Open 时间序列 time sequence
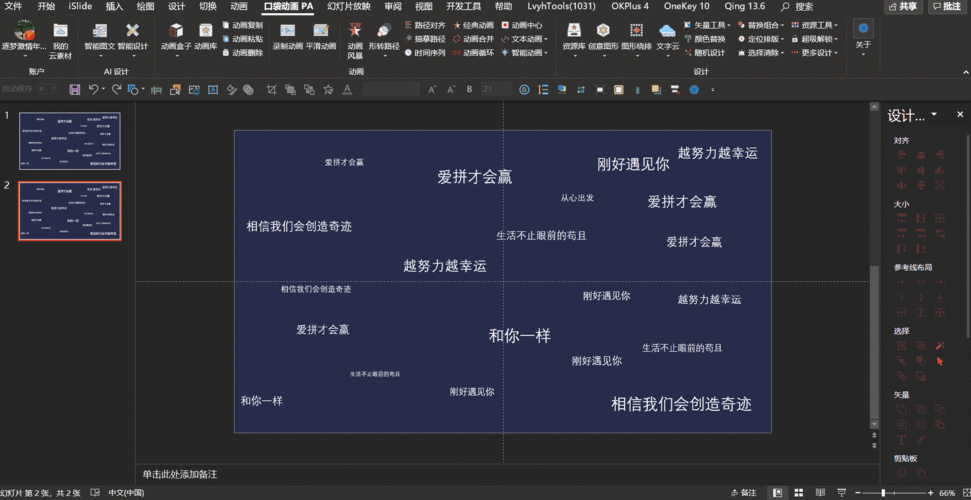 point(425,53)
